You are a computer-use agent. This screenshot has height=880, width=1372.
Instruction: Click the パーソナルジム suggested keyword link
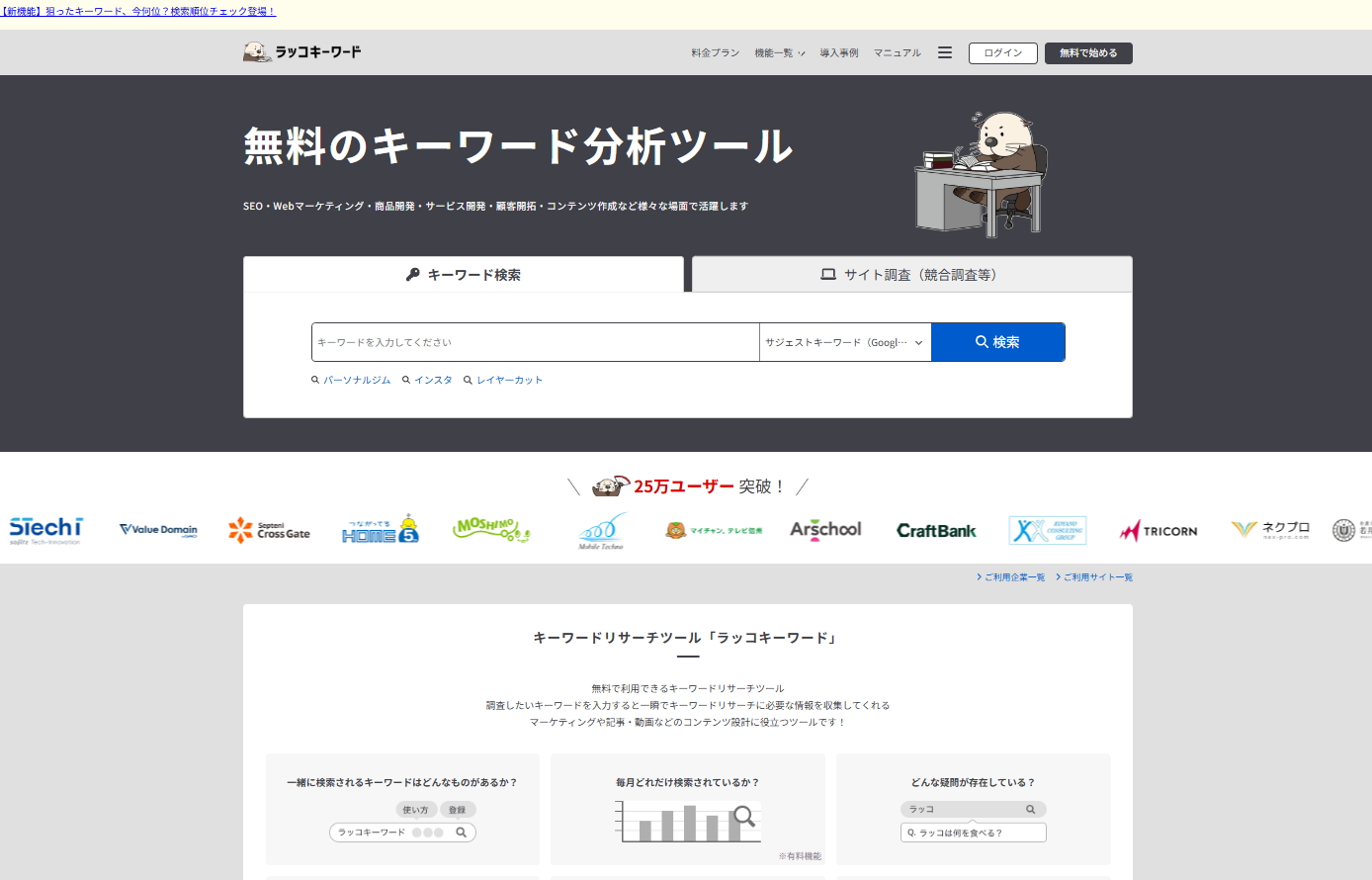[x=357, y=380]
